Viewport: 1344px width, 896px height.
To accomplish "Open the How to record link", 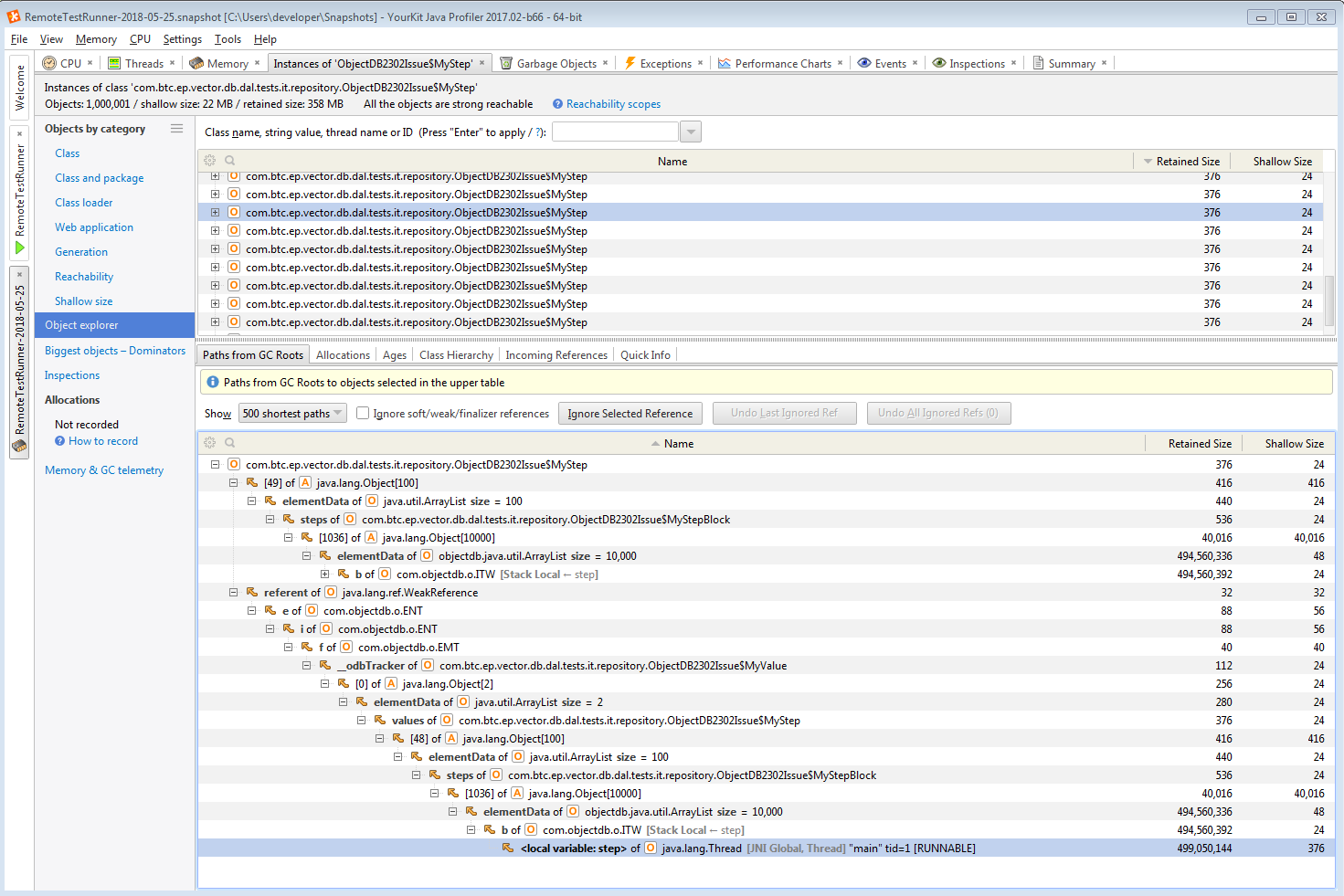I will tap(103, 441).
